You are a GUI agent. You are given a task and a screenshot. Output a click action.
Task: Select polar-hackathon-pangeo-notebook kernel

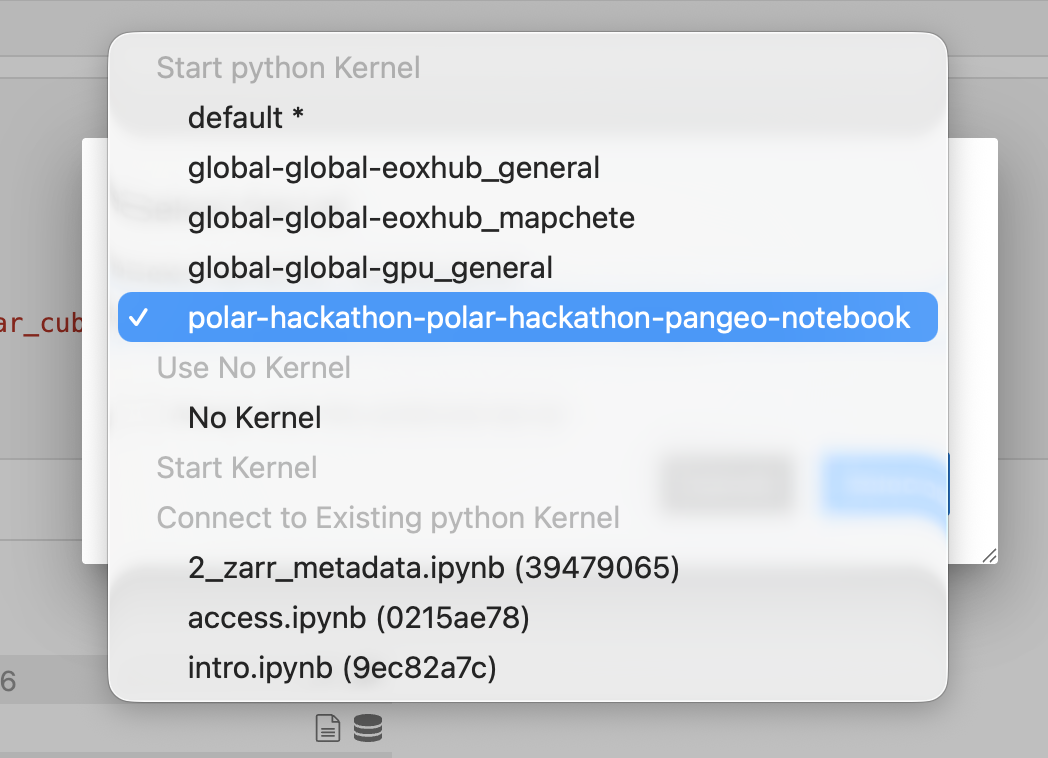tap(527, 317)
